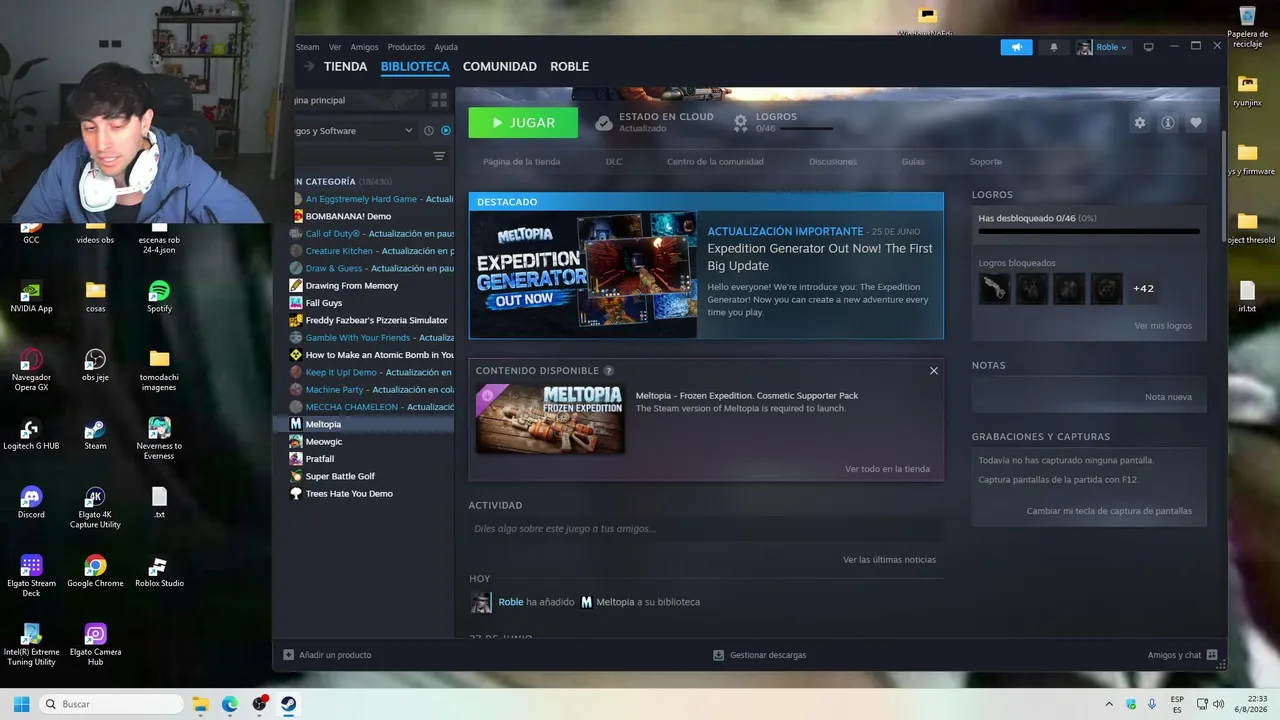
Task: Open File Explorer from the taskbar
Action: 199,704
